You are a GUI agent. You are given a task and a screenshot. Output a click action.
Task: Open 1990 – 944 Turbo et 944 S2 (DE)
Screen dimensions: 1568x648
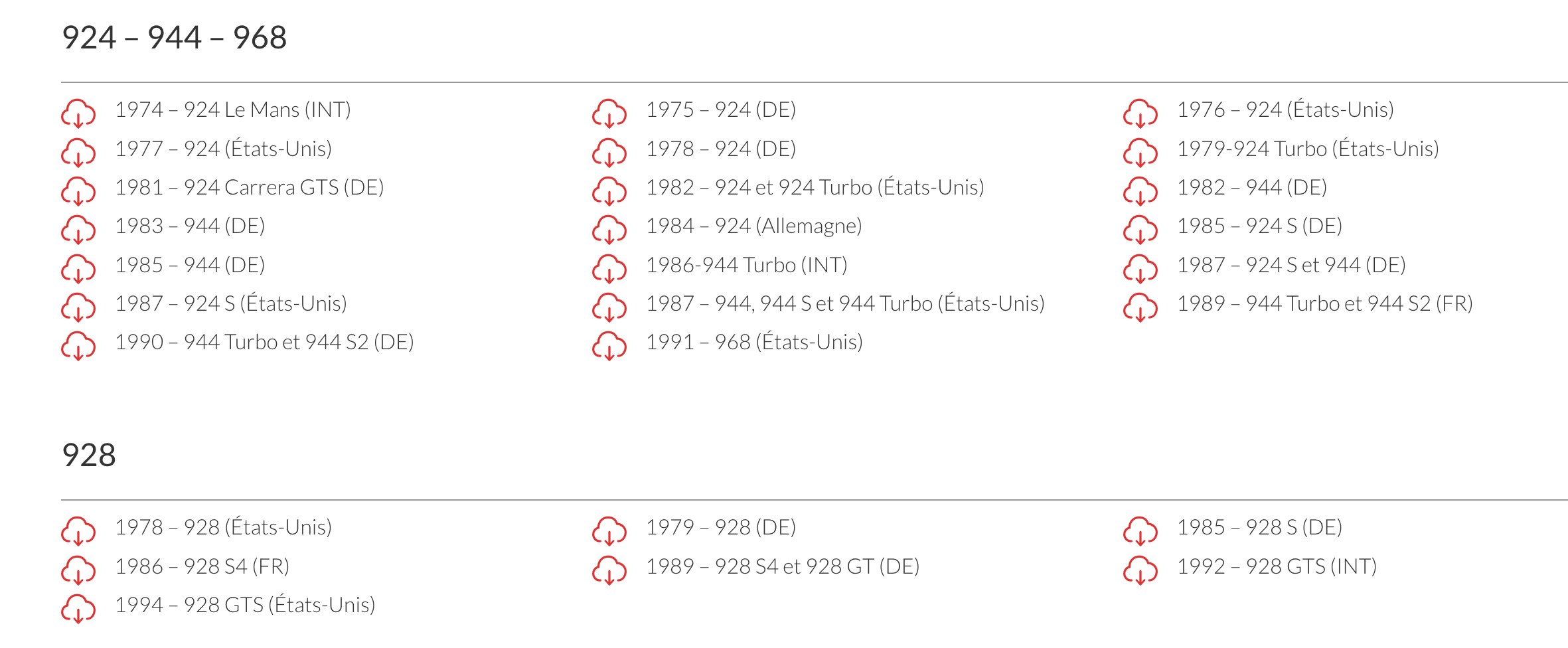point(265,343)
